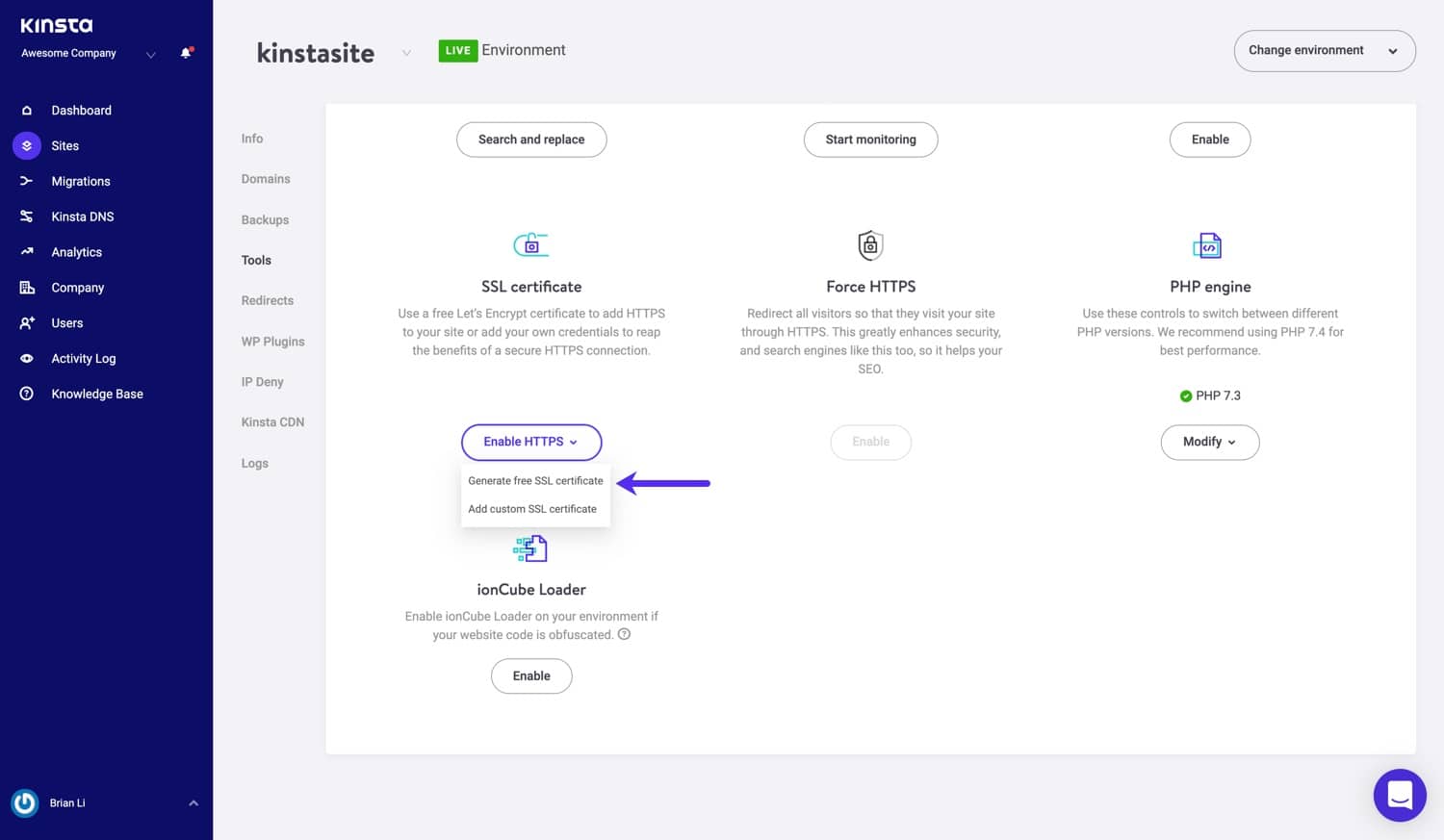Open the Logs tab

click(255, 463)
